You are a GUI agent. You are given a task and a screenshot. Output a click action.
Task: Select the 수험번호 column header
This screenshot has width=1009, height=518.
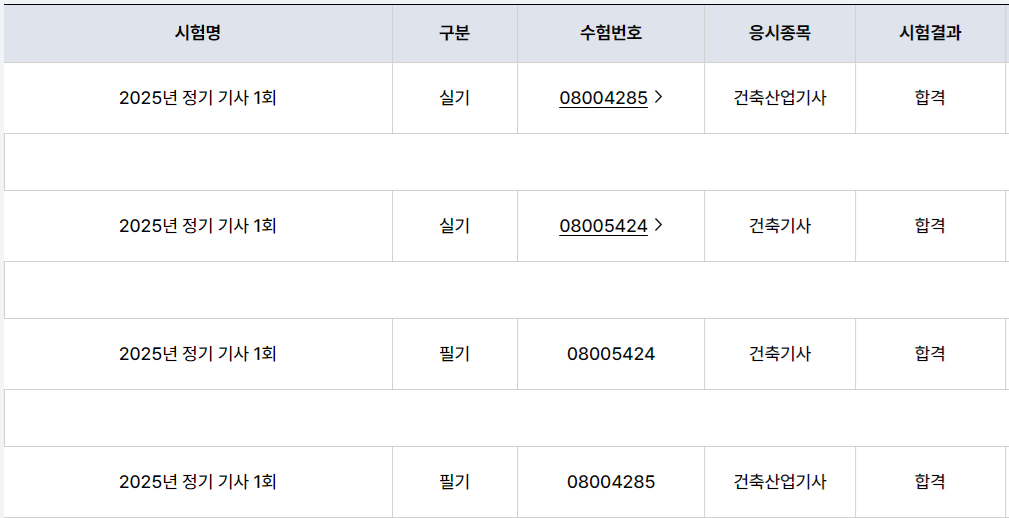point(611,33)
